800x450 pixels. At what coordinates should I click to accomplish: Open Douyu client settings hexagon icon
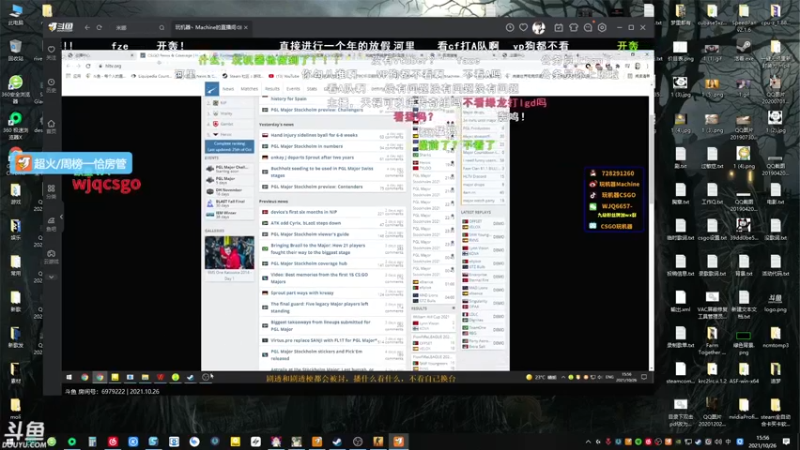coord(602,28)
